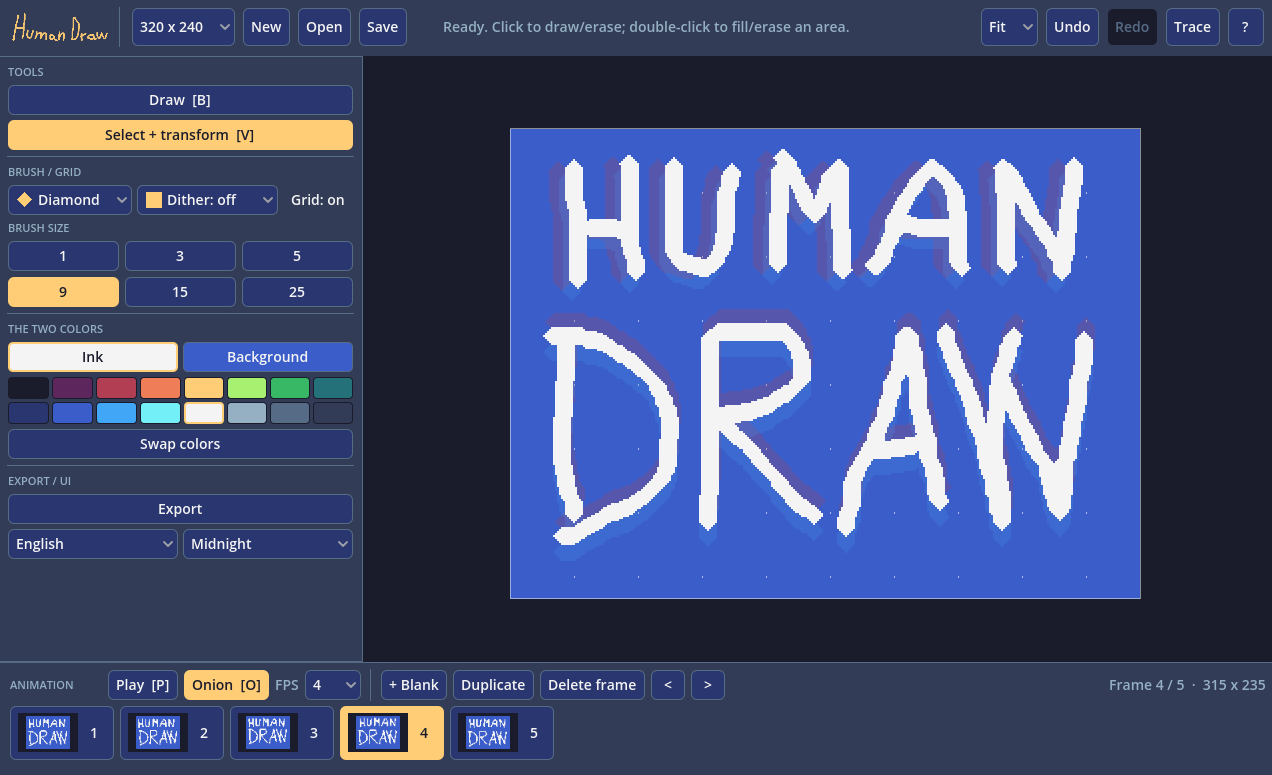Image resolution: width=1272 pixels, height=775 pixels.
Task: Pick the crimson red palette swatch
Action: [116, 388]
